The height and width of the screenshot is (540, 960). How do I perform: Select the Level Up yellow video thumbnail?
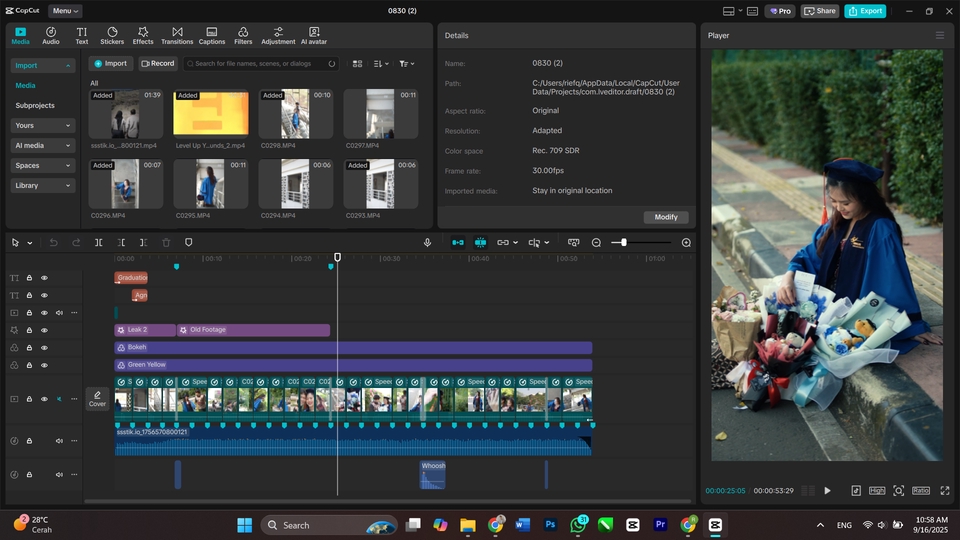click(x=211, y=113)
